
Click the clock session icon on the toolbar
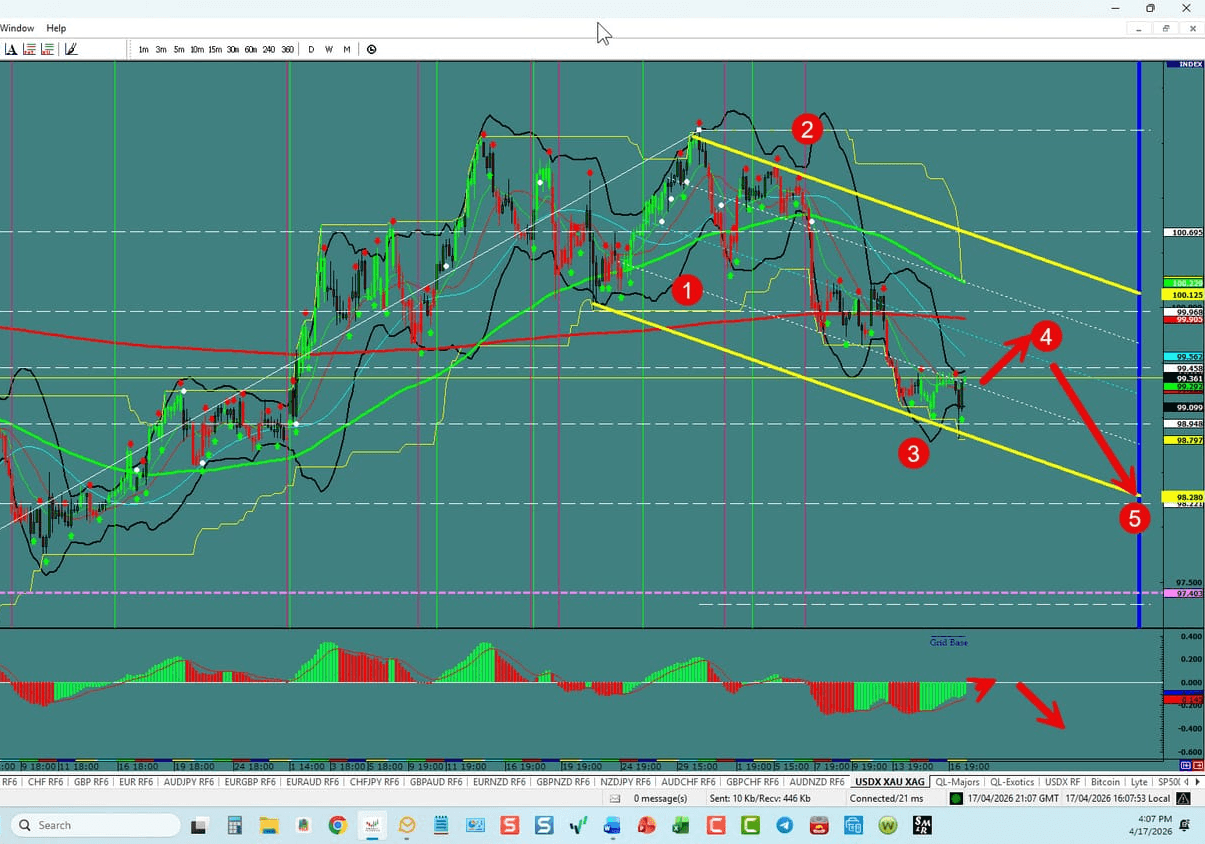point(371,49)
